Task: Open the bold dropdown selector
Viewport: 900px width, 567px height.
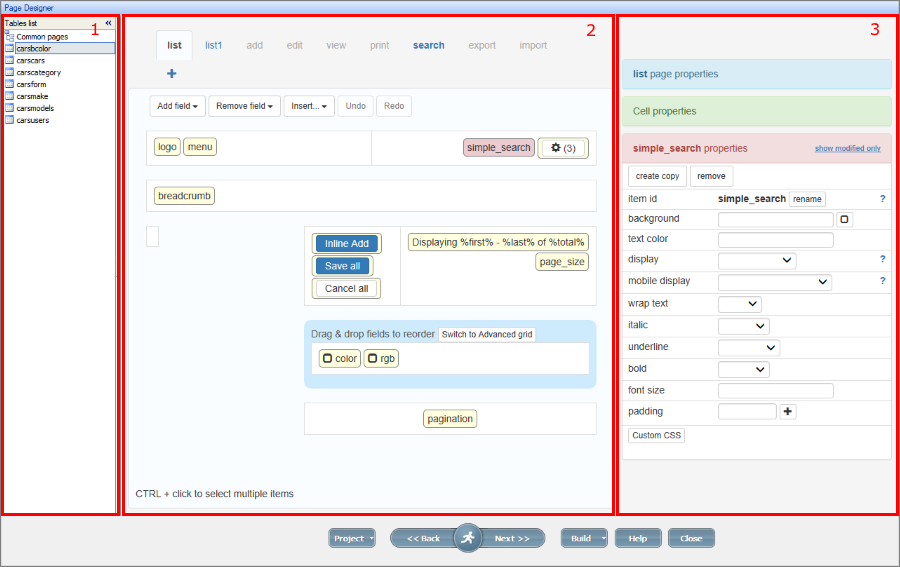Action: [743, 369]
